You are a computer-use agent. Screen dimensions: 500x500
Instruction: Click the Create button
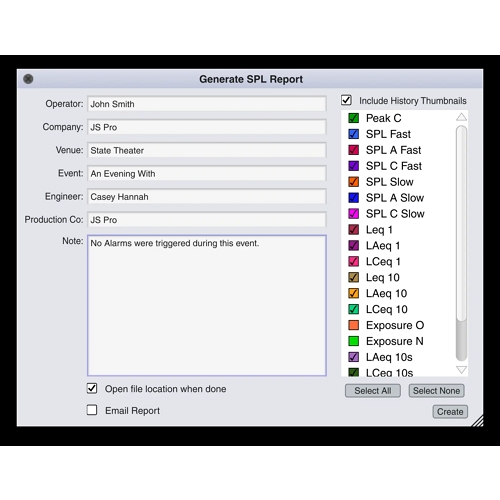pyautogui.click(x=450, y=412)
